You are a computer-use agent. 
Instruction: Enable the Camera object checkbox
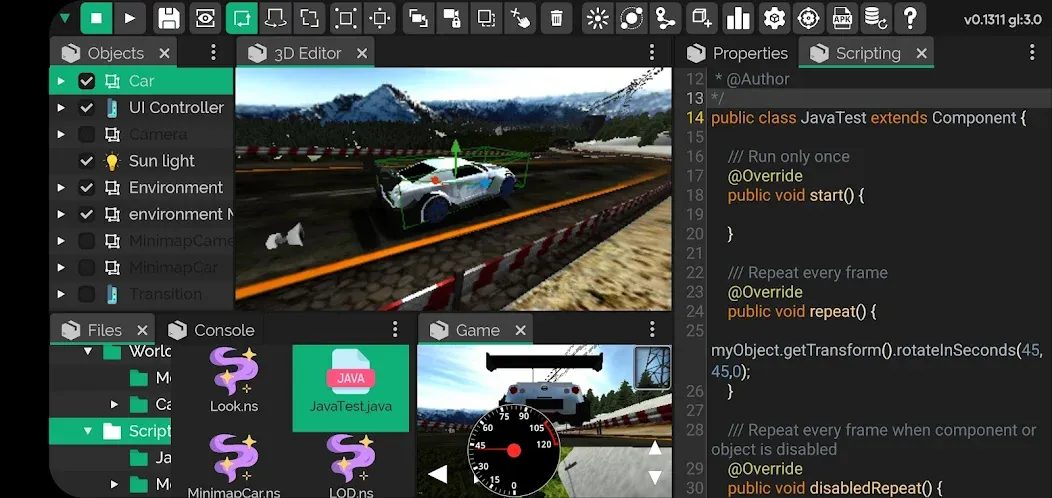[x=87, y=134]
